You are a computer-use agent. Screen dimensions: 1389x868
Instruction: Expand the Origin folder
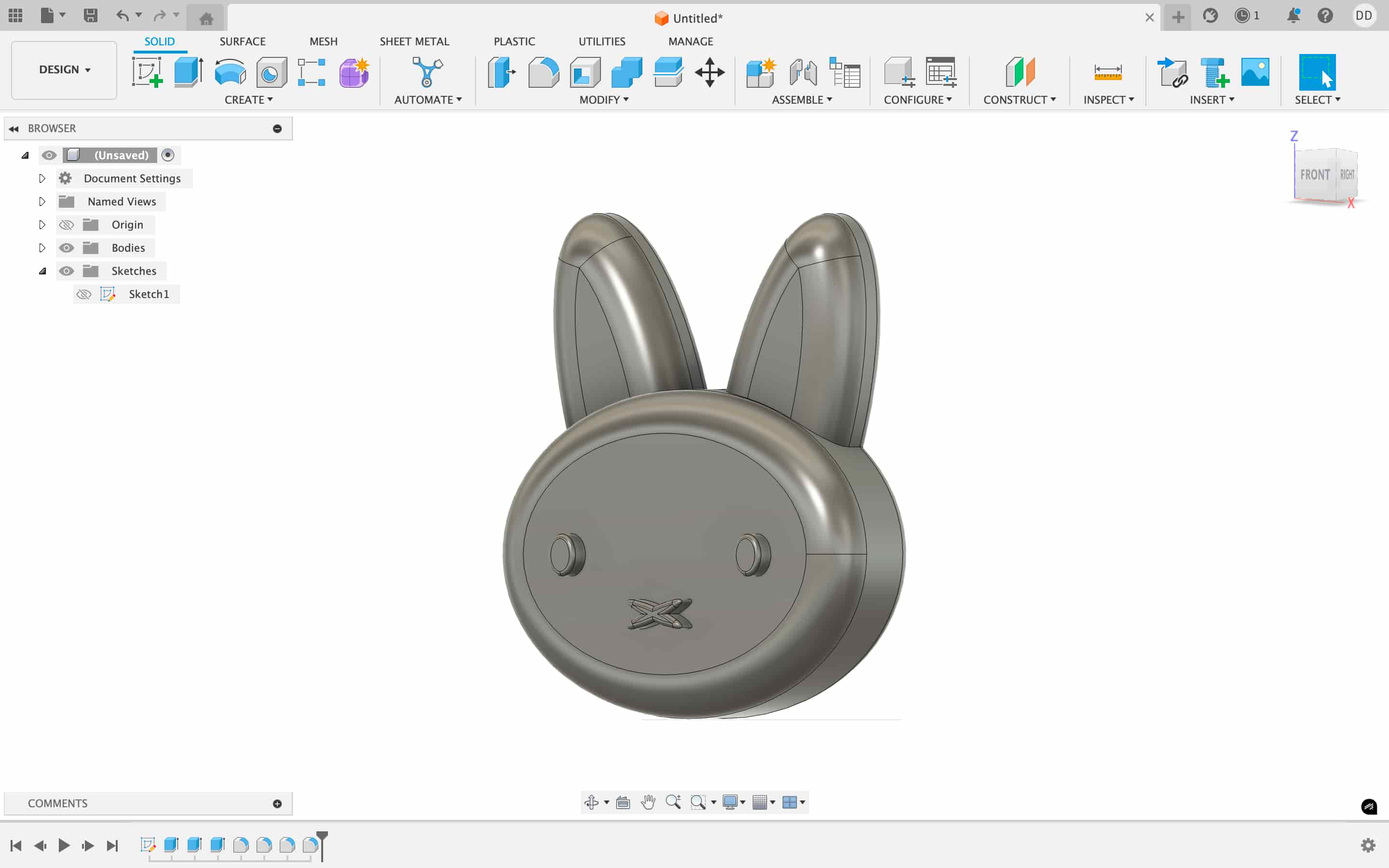coord(42,224)
